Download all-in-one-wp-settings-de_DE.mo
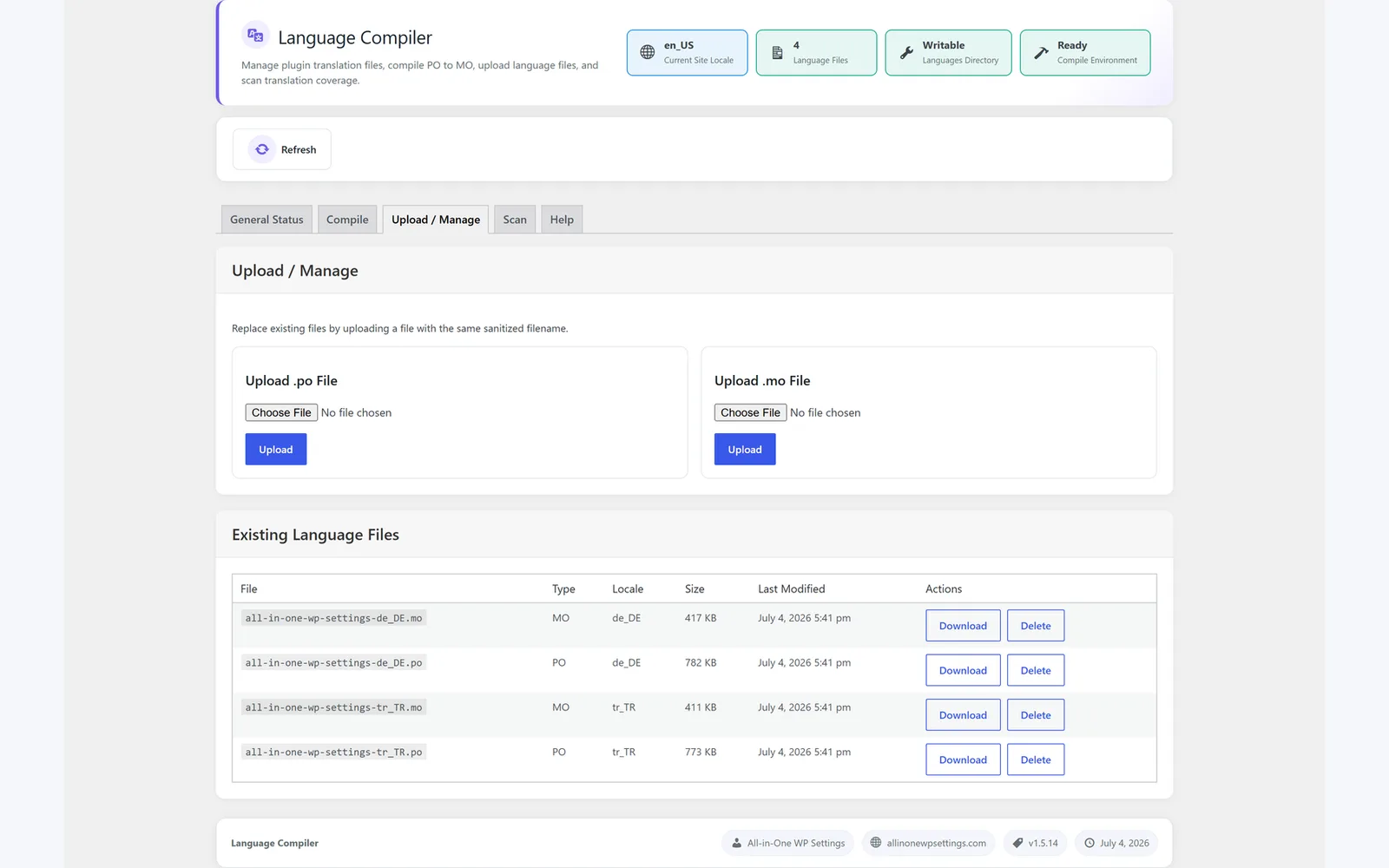The width and height of the screenshot is (1389, 868). [x=963, y=626]
